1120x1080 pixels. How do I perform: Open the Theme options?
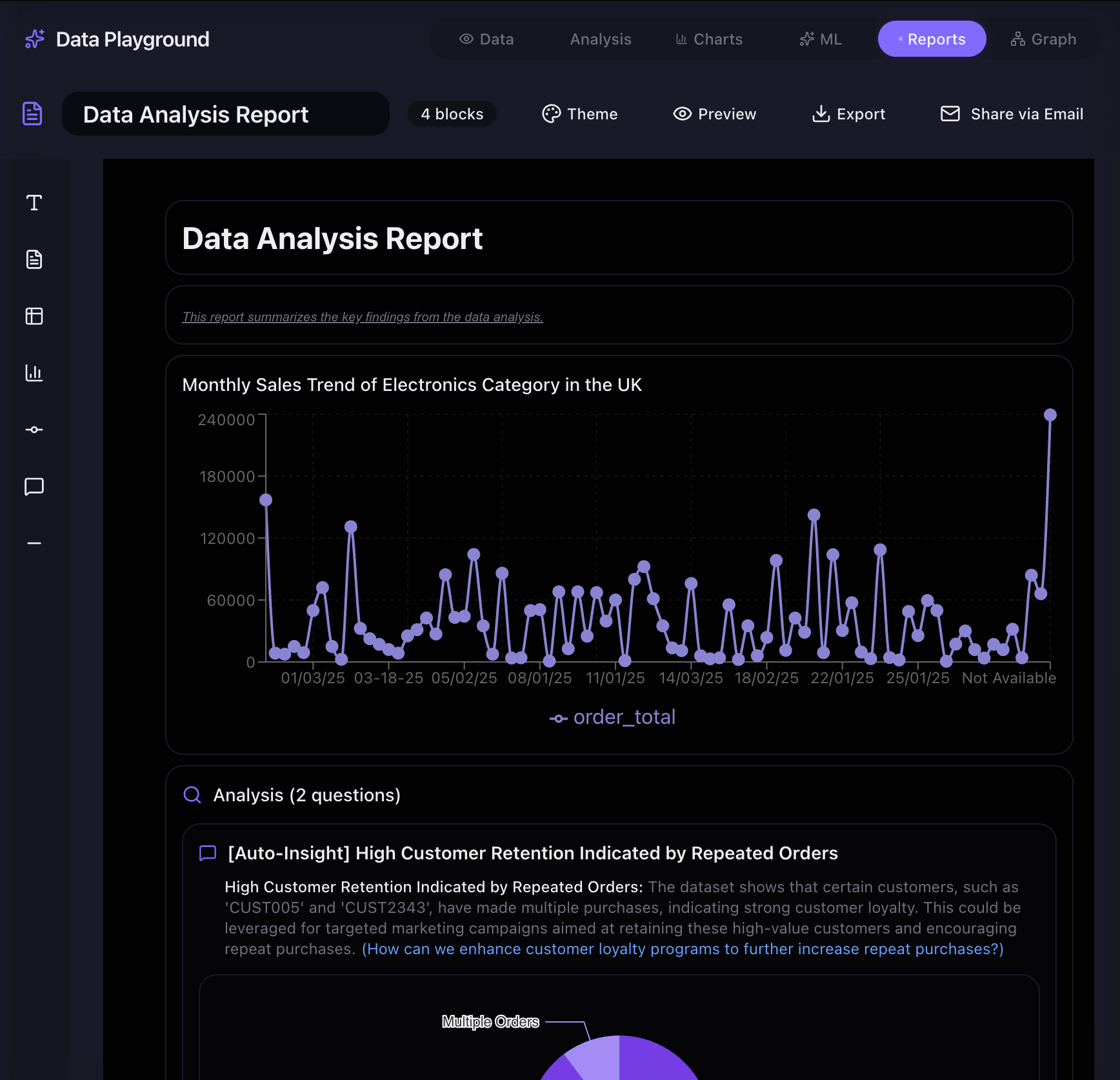click(580, 114)
